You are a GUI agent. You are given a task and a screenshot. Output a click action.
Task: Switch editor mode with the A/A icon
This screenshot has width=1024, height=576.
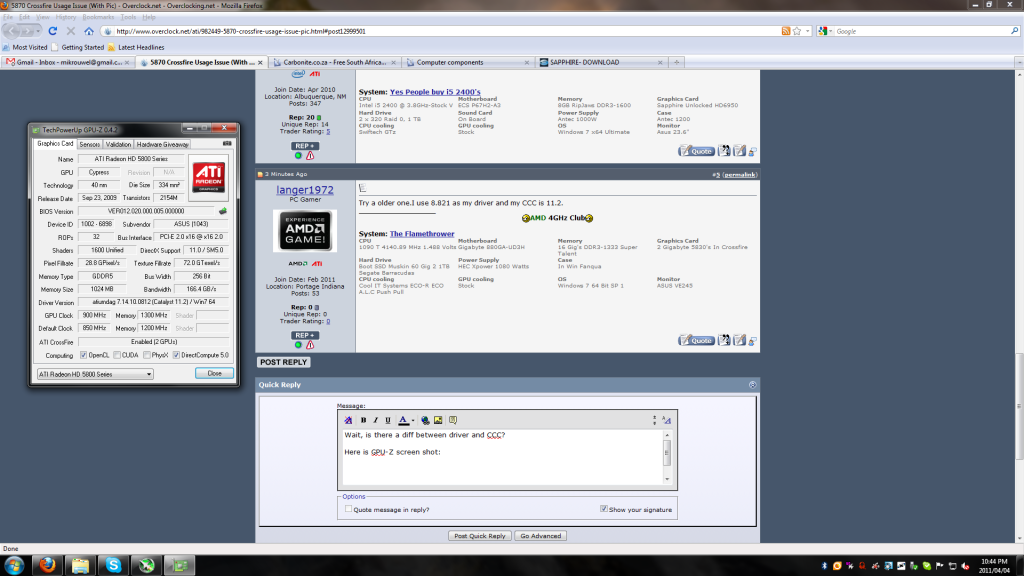[667, 420]
